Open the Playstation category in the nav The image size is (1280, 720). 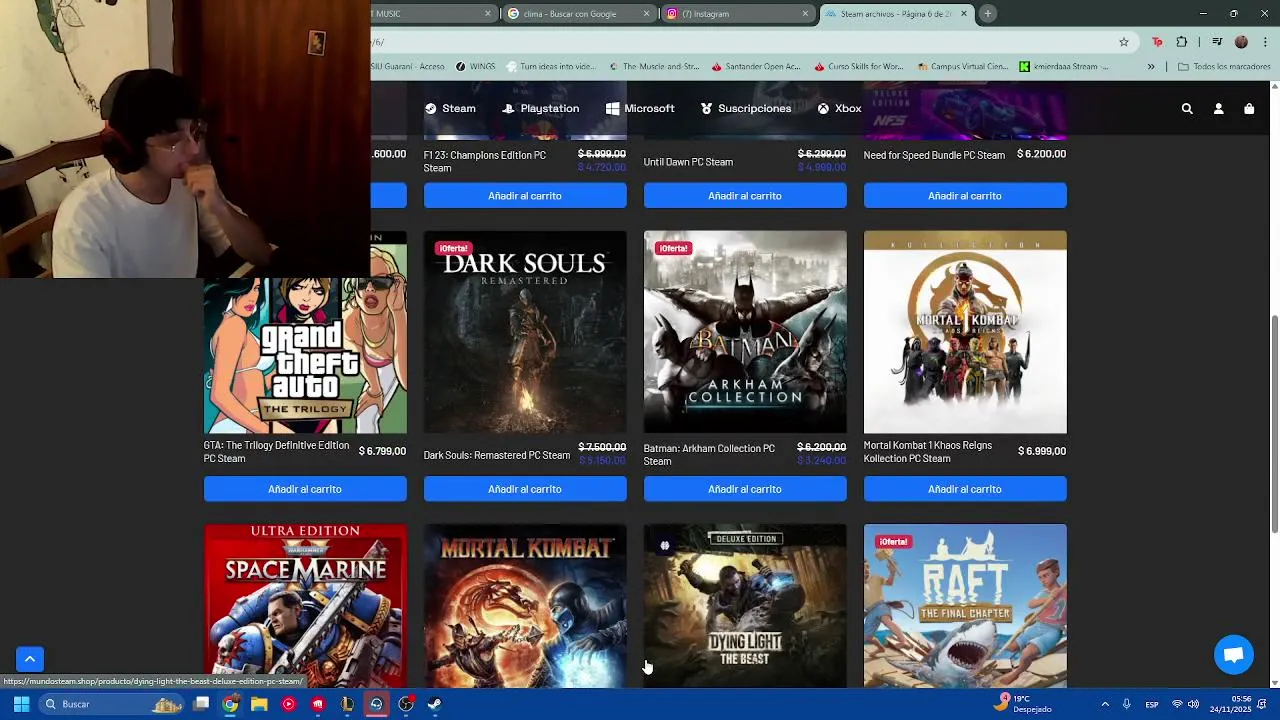click(541, 108)
